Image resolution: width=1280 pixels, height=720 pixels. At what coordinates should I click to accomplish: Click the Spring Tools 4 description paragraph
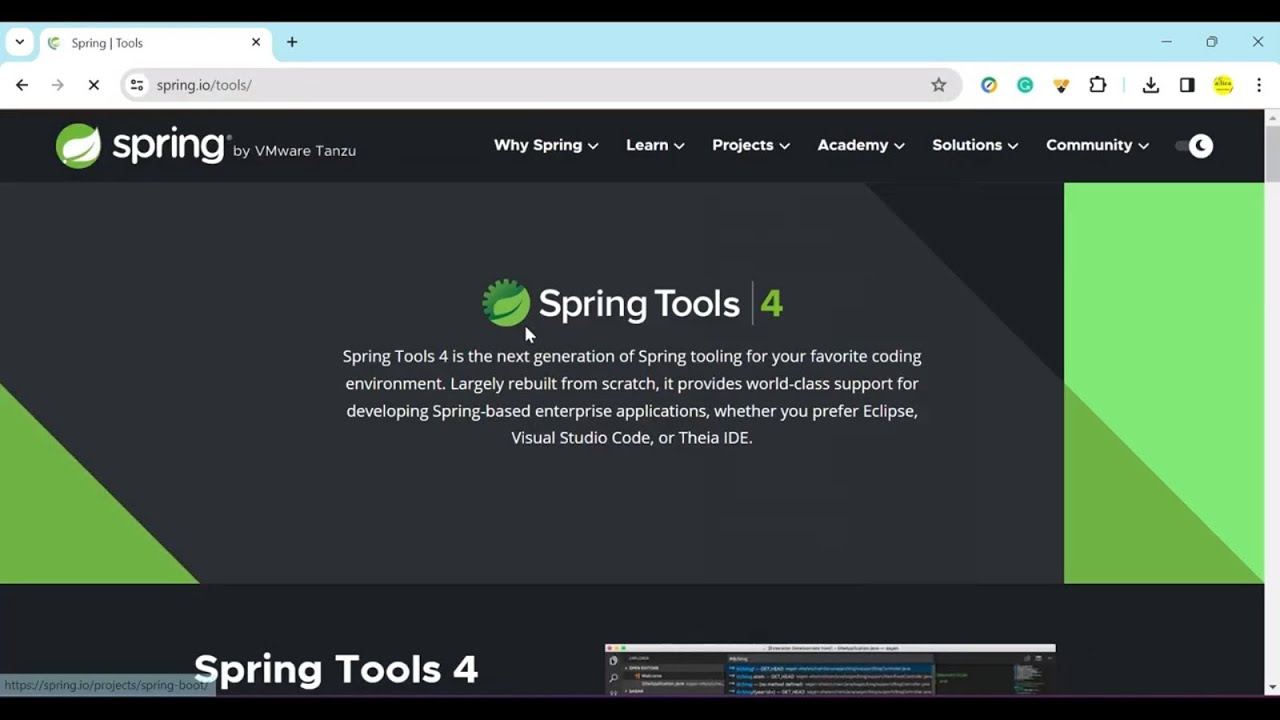[632, 397]
